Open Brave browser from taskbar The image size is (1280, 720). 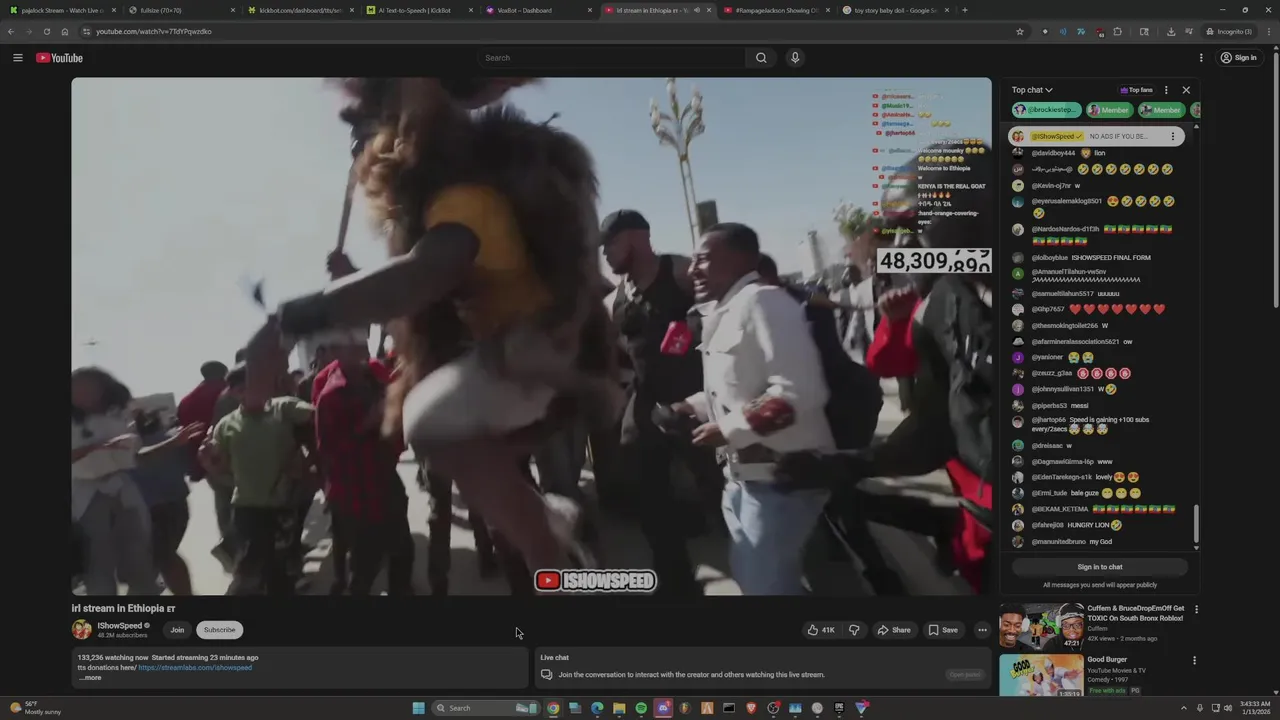coord(751,708)
